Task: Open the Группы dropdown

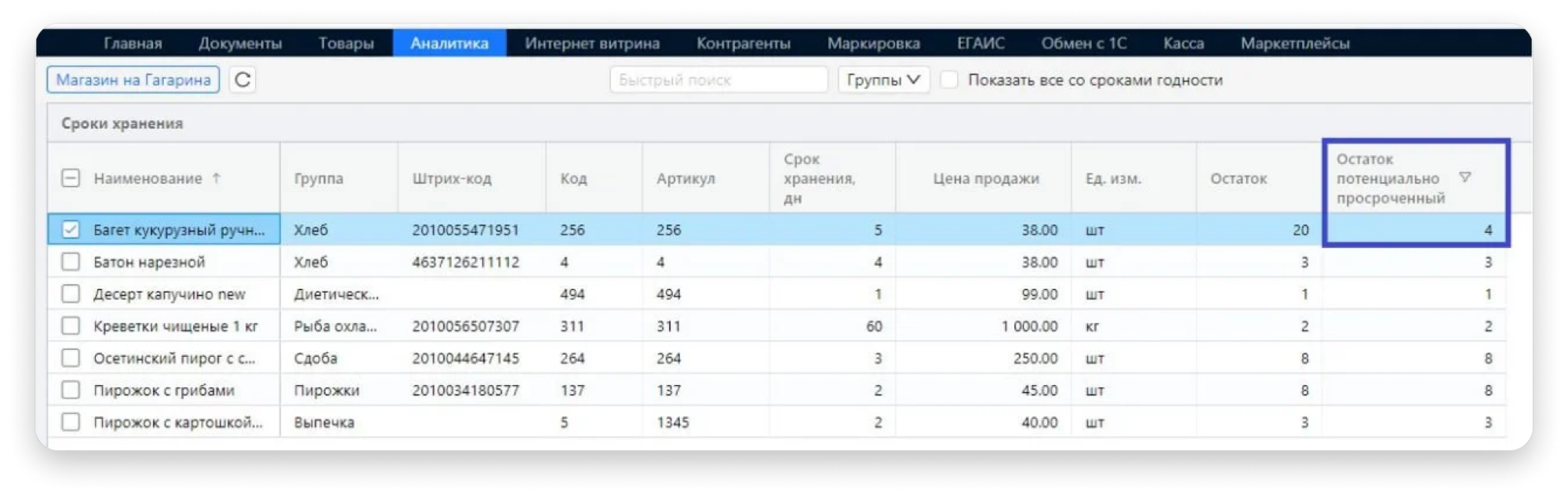Action: [882, 80]
